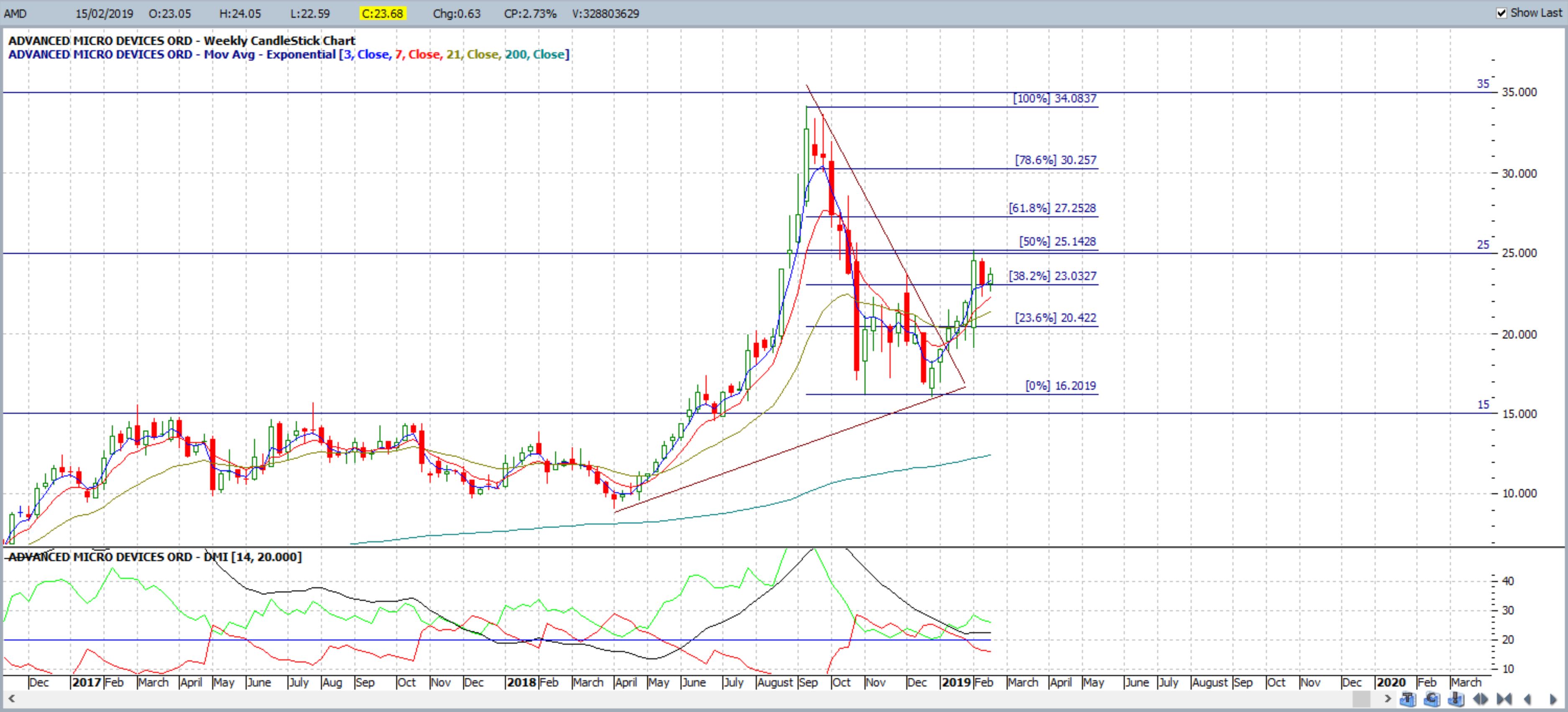
Task: Click the 35.000 price axis label
Action: pos(1519,92)
